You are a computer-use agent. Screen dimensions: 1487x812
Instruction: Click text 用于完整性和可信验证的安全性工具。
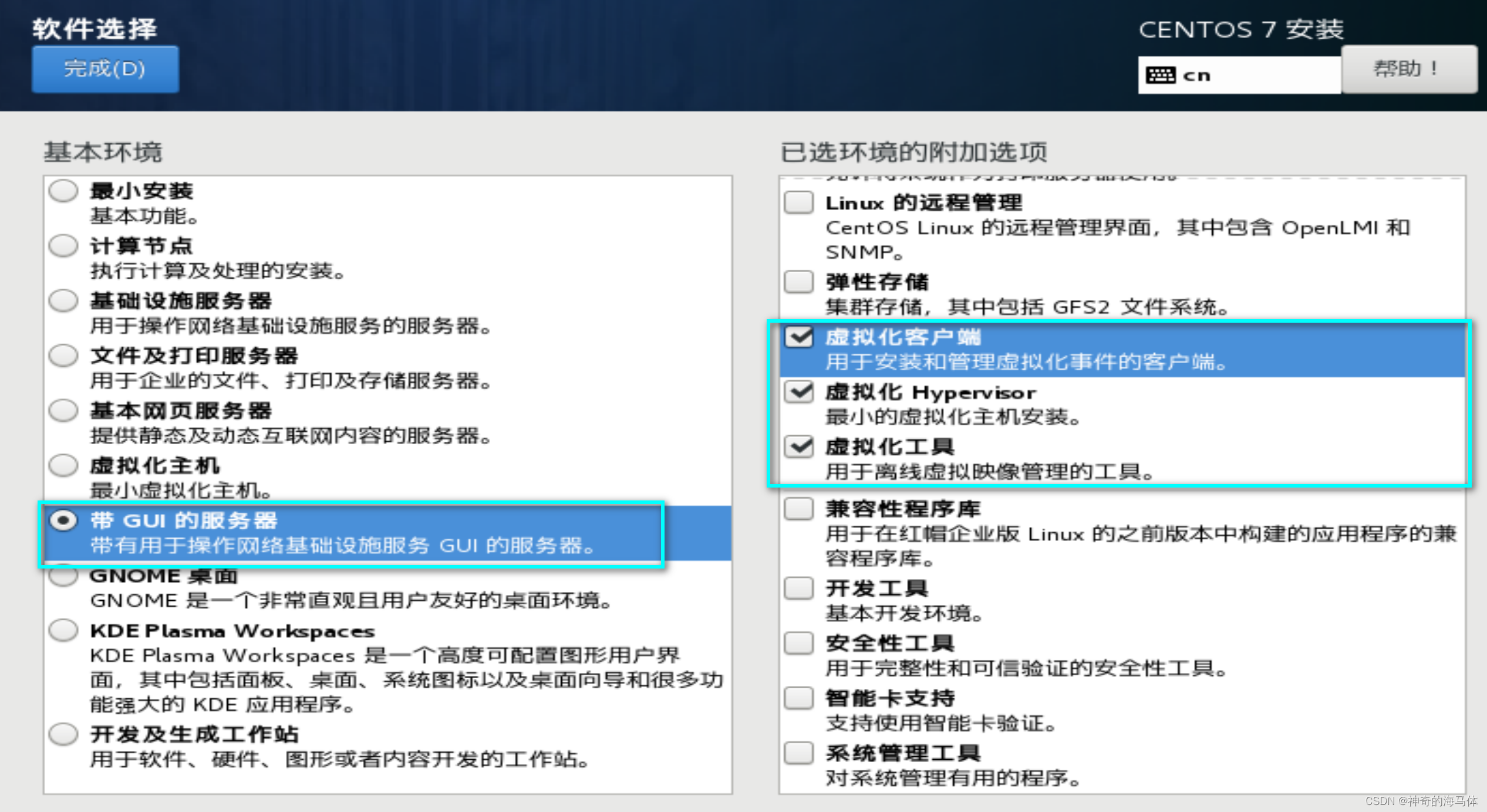1027,668
